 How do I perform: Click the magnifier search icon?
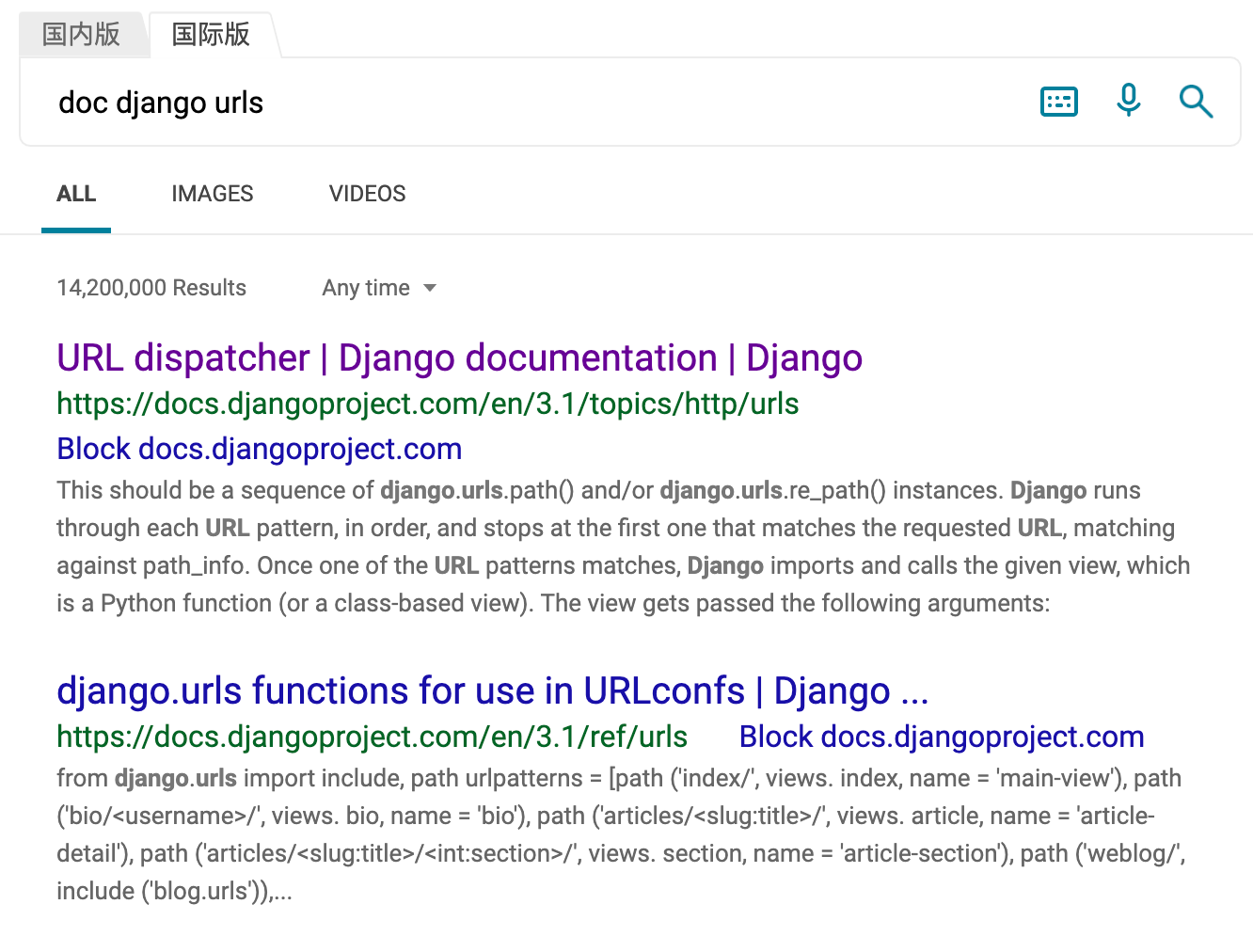[x=1196, y=101]
